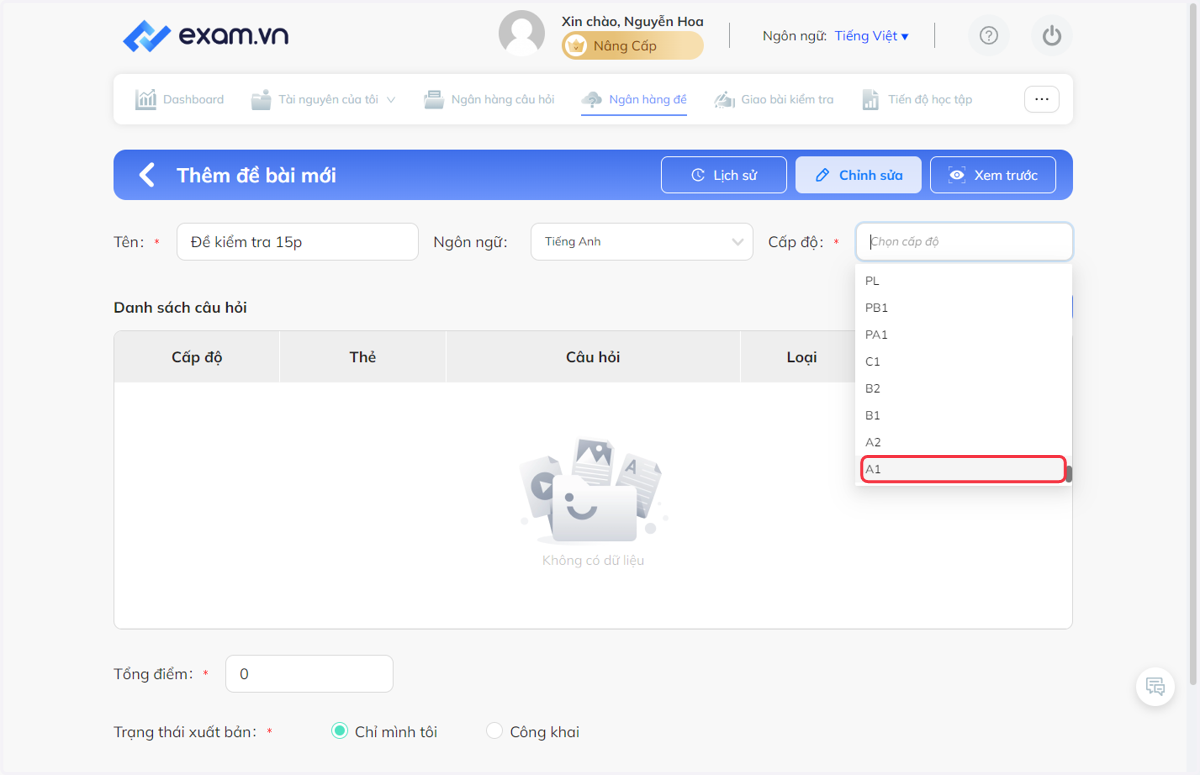Viewport: 1200px width, 775px height.
Task: Click the Thẻ column header
Action: click(x=363, y=357)
